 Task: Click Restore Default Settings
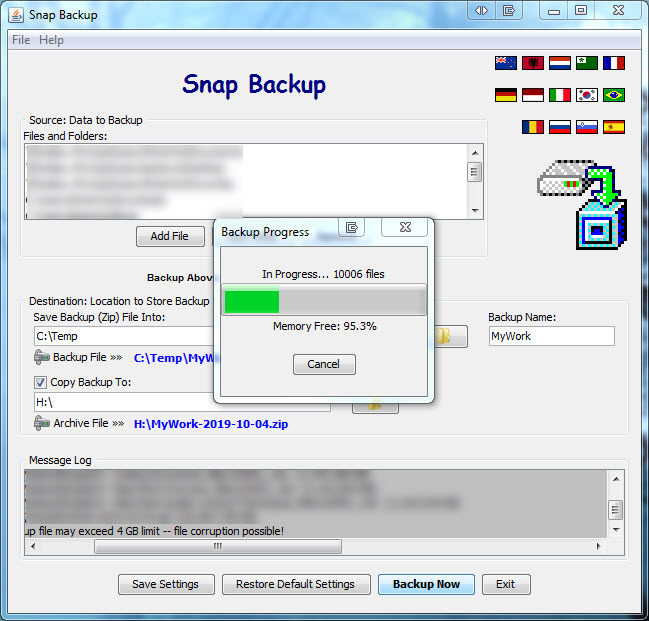click(x=296, y=584)
